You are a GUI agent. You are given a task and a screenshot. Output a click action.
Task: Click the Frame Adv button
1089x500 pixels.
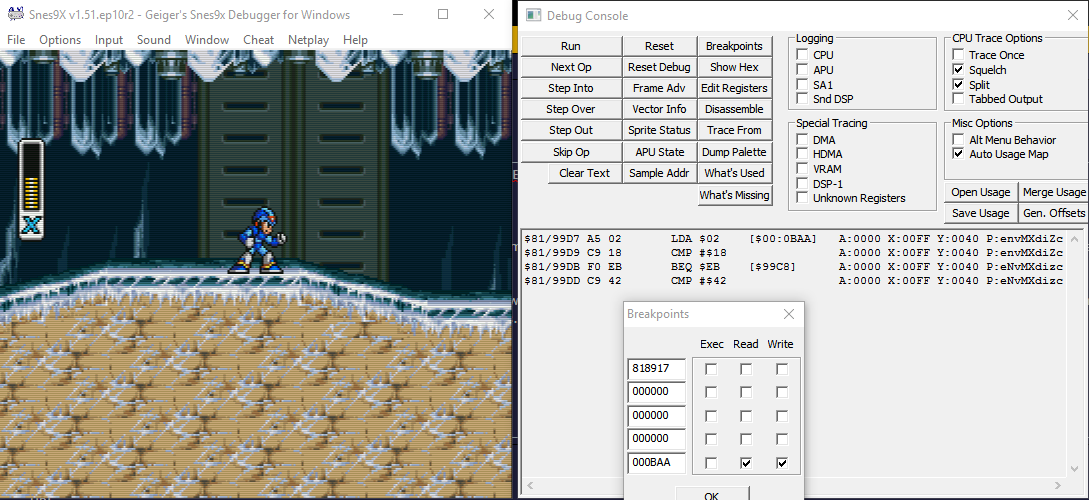pyautogui.click(x=659, y=88)
